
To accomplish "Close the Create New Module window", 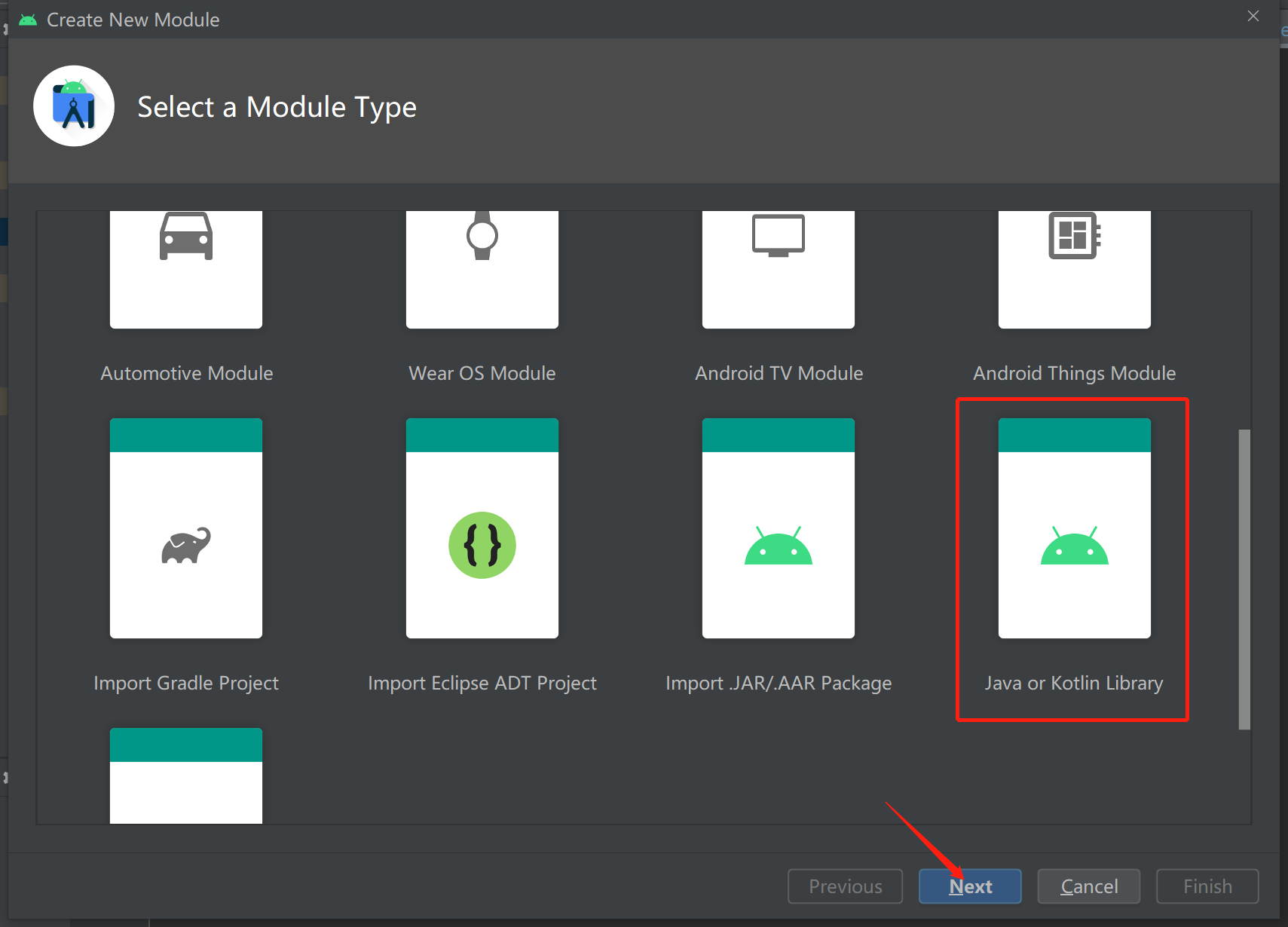I will 1253,16.
